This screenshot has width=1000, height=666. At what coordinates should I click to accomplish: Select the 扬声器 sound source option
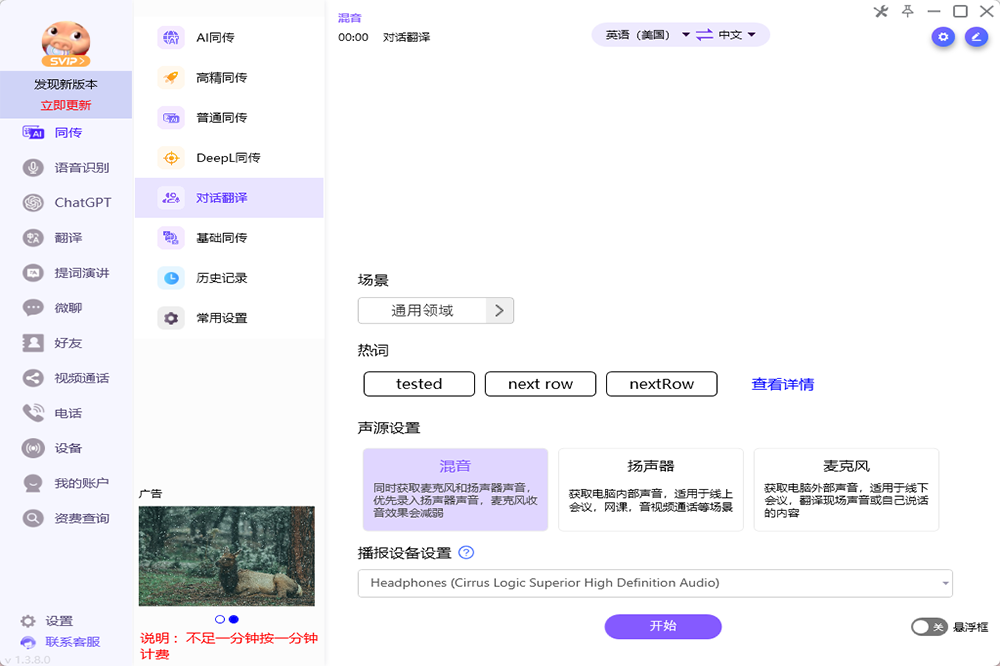(650, 489)
